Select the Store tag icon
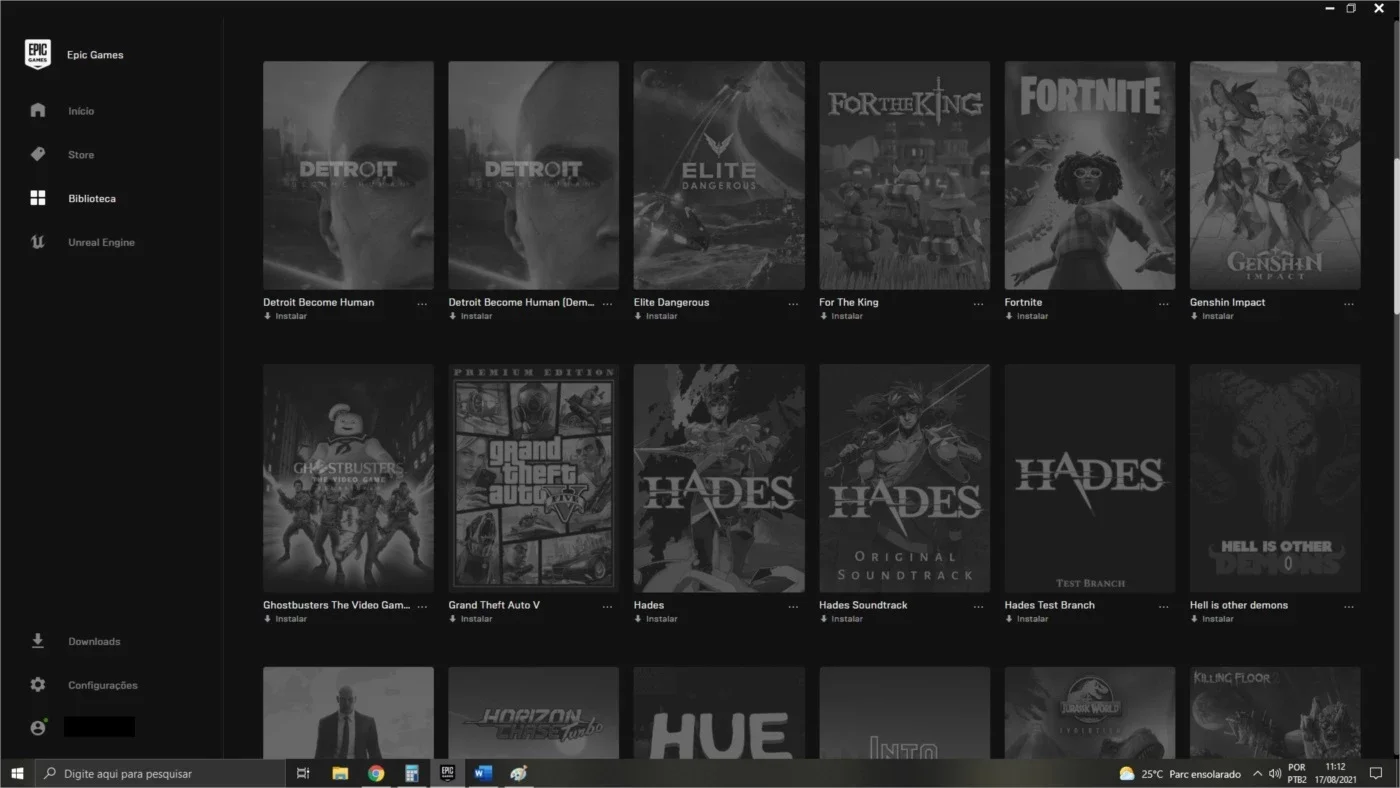Viewport: 1400px width, 788px height. (38, 154)
